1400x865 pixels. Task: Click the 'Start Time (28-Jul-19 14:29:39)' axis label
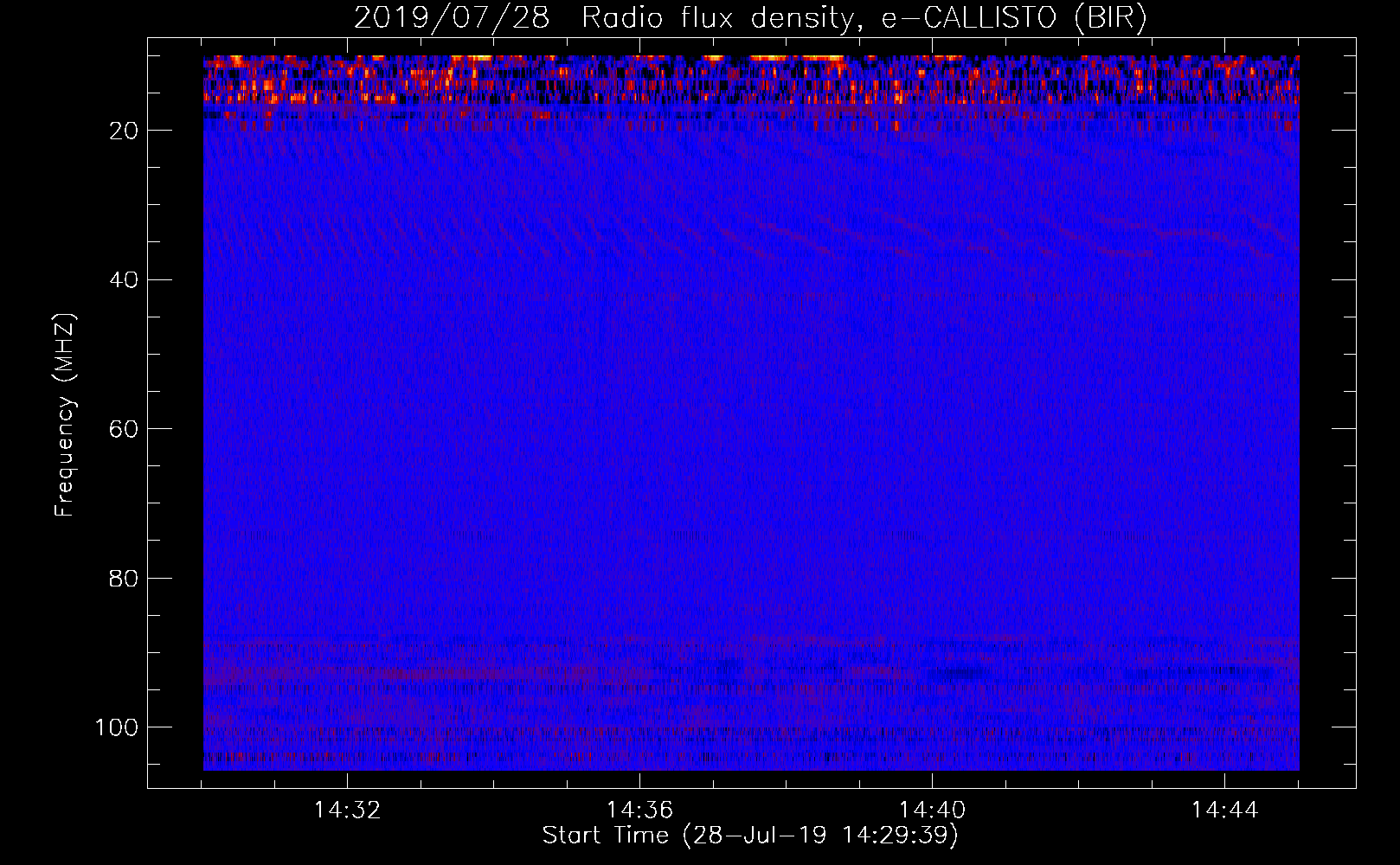coord(750,836)
